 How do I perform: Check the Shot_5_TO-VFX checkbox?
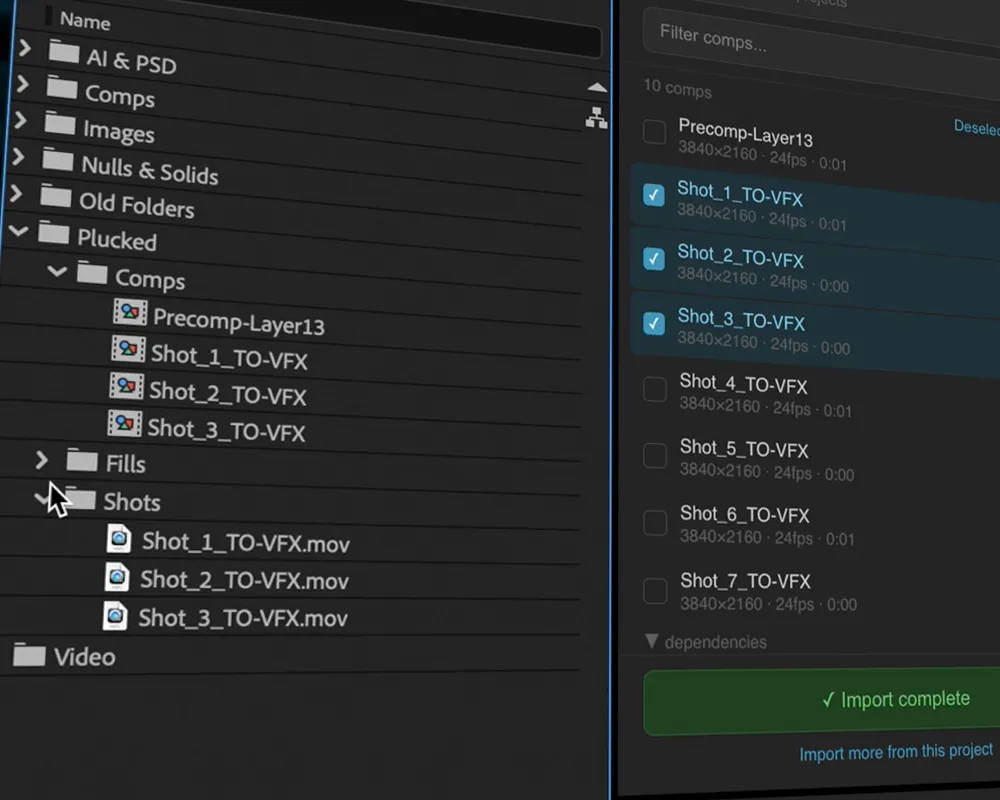pos(655,456)
